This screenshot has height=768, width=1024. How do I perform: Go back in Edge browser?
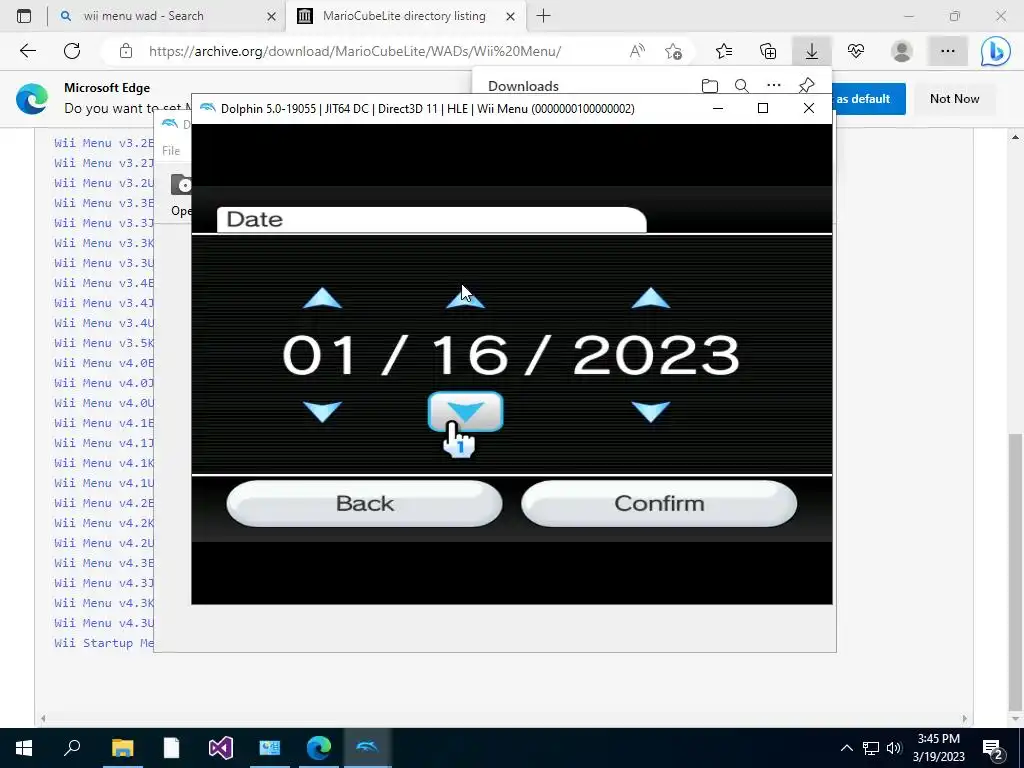coord(27,51)
